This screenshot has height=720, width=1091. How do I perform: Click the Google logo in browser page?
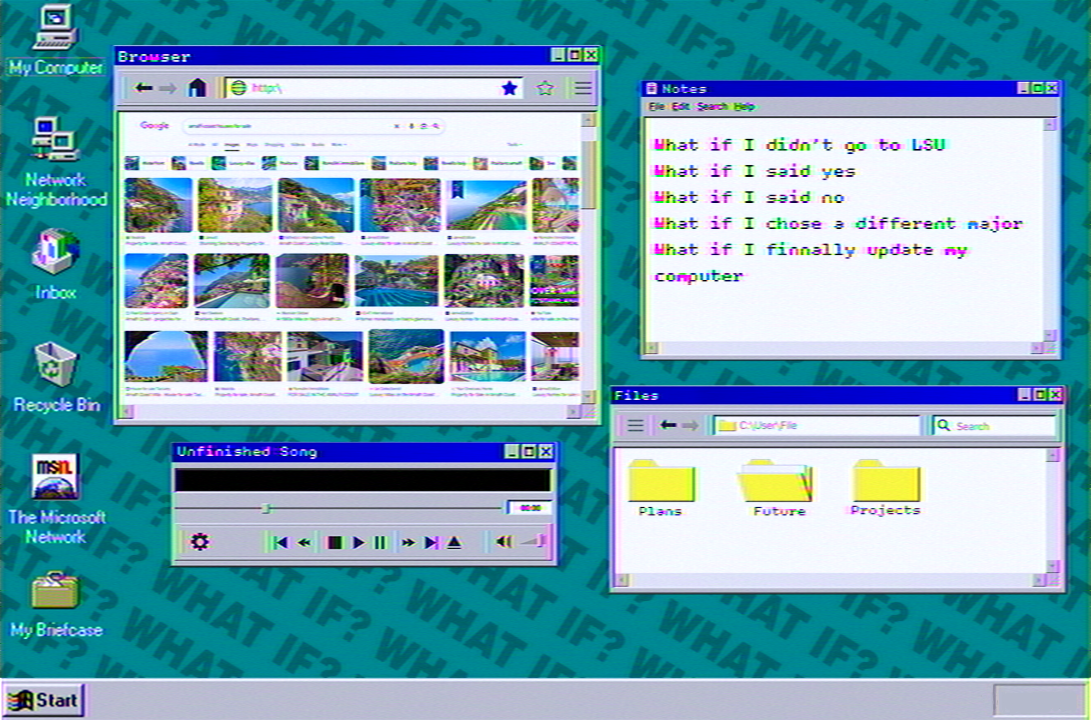[x=154, y=126]
